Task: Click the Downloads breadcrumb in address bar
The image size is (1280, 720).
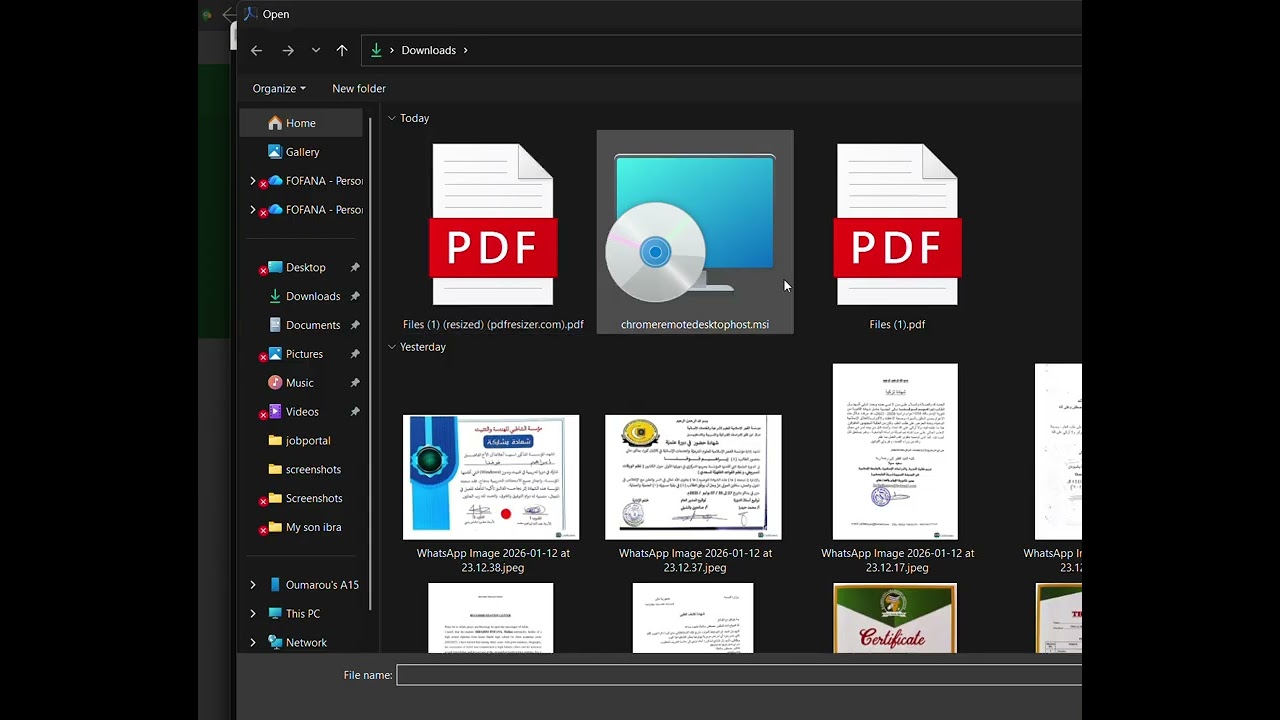Action: coord(428,50)
